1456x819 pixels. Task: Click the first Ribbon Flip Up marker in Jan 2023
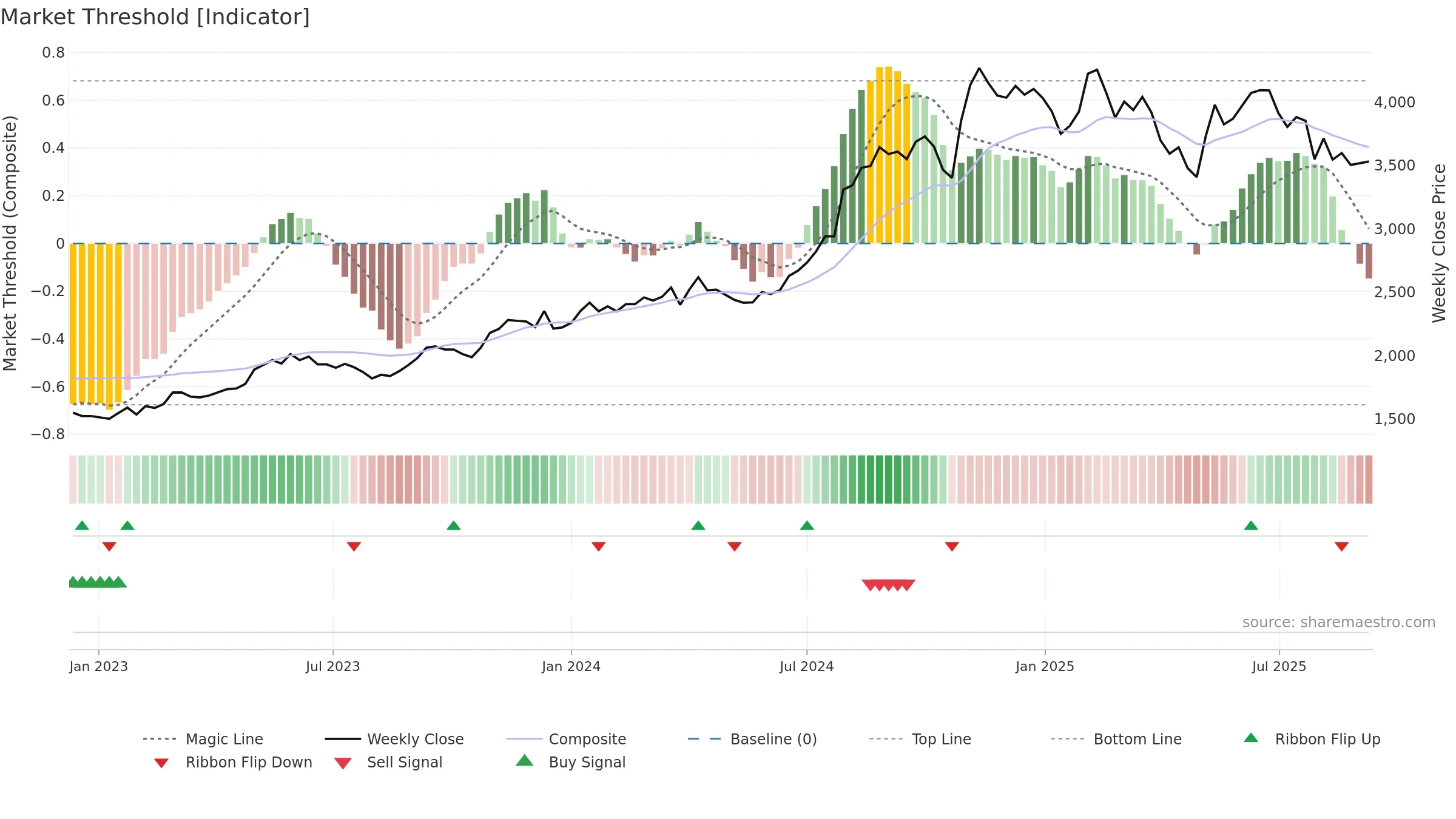pyautogui.click(x=82, y=525)
